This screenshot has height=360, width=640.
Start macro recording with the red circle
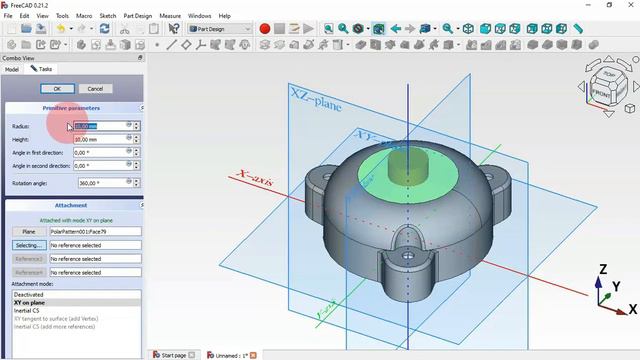click(x=265, y=29)
